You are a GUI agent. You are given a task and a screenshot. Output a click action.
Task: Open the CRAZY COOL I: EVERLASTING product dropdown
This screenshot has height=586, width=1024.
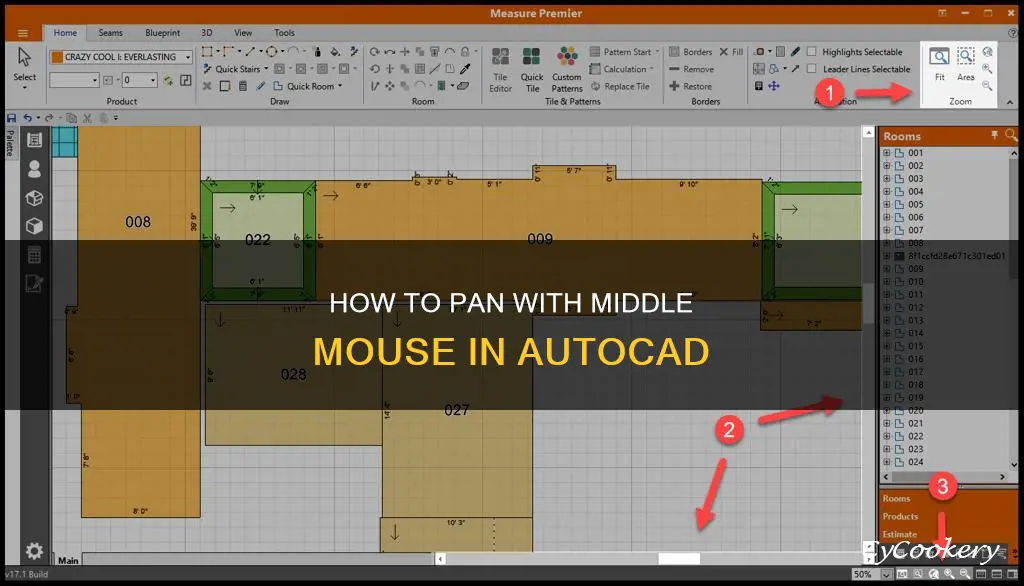[187, 57]
